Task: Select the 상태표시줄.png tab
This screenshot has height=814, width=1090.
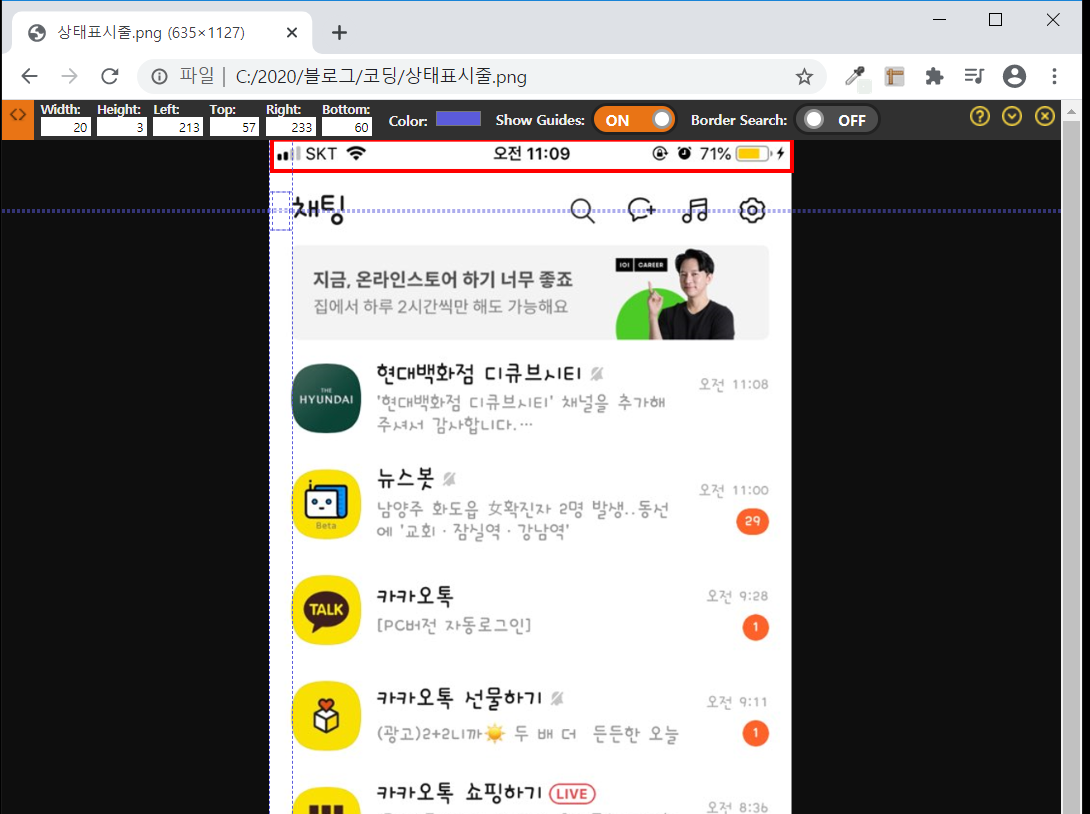Action: tap(163, 33)
